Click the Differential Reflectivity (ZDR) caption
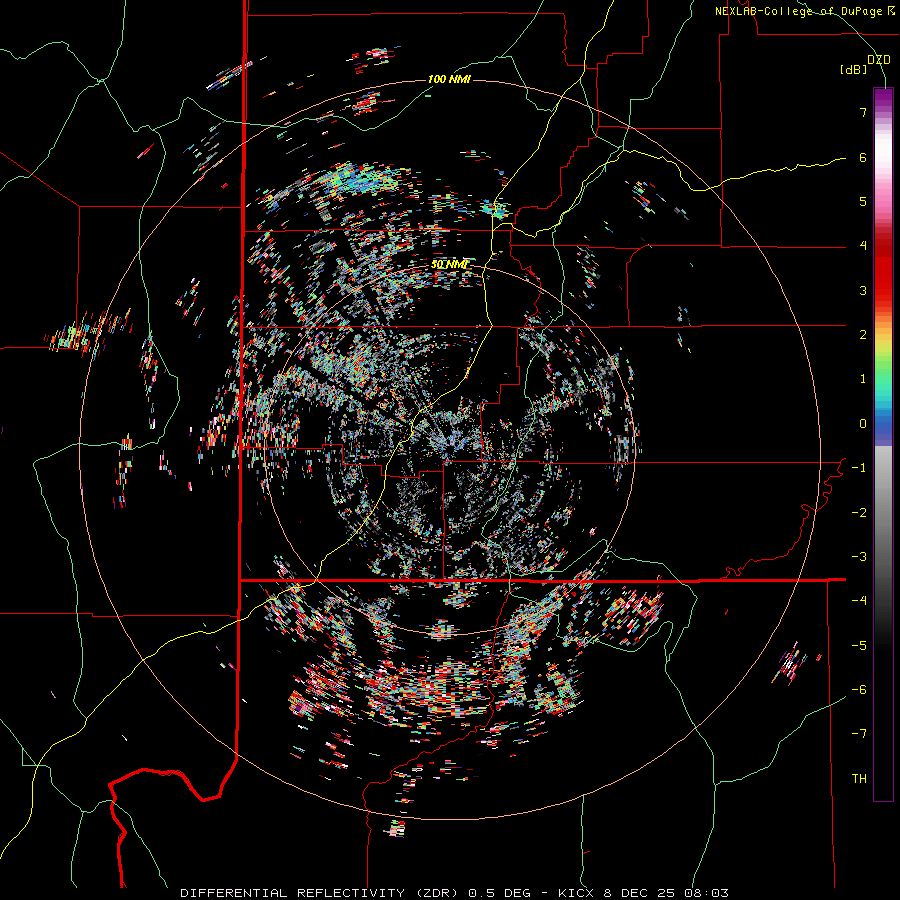900x900 pixels. [455, 893]
